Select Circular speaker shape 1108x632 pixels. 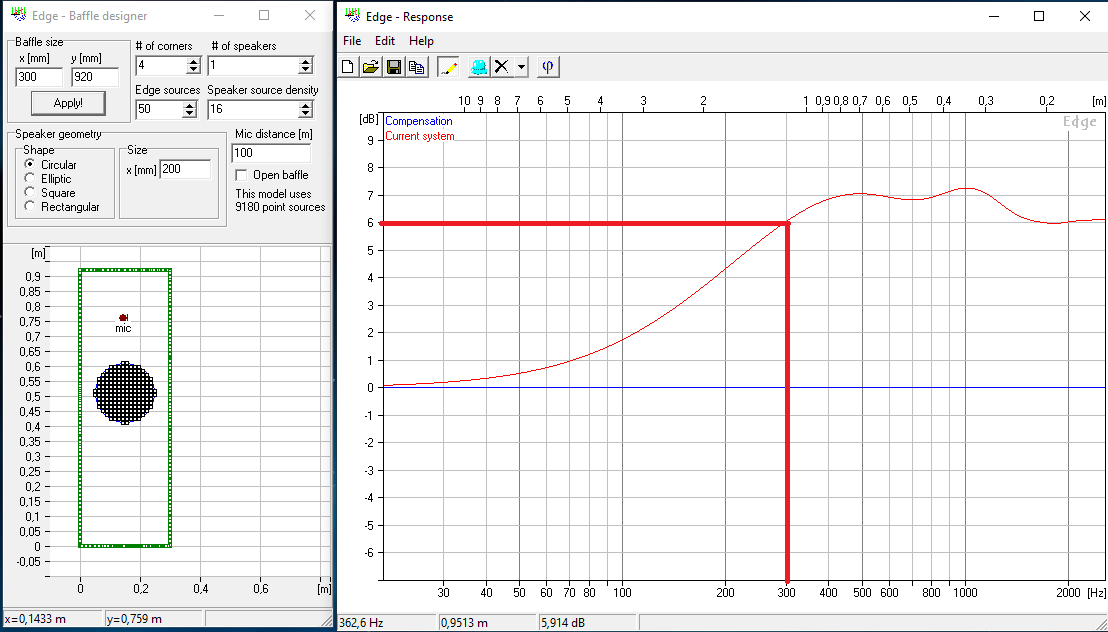click(30, 164)
